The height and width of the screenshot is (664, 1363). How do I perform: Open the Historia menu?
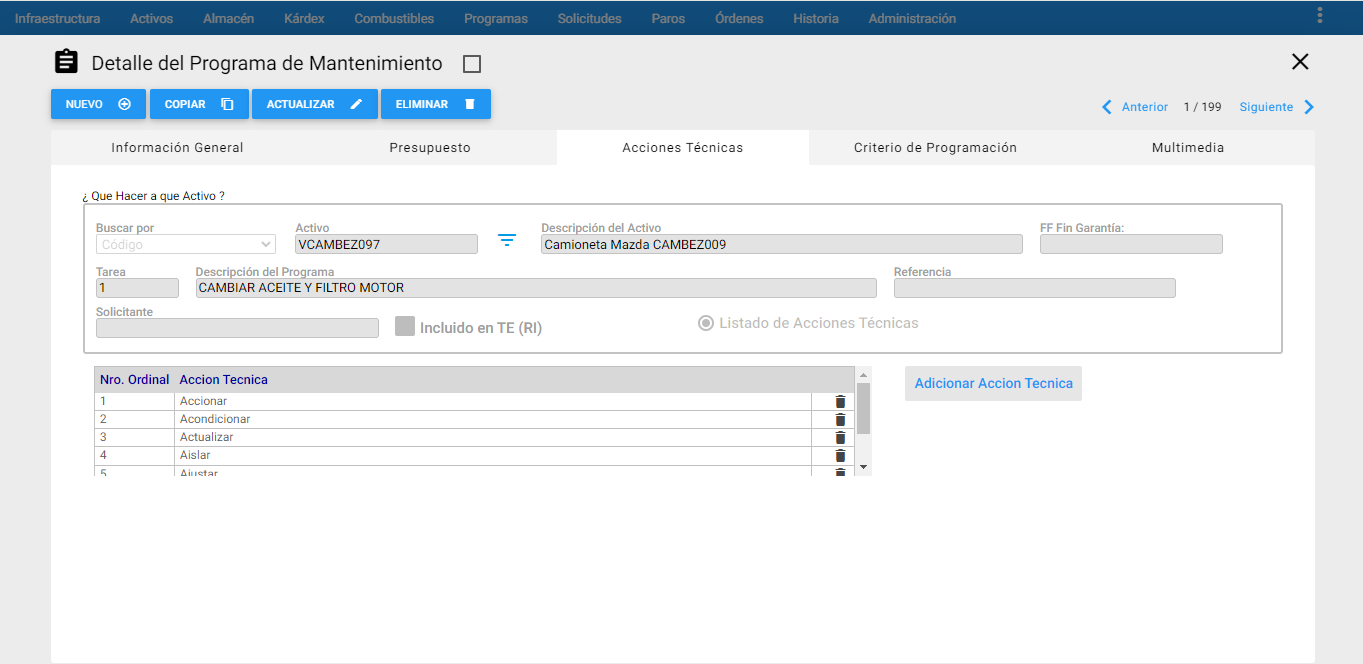pos(816,18)
